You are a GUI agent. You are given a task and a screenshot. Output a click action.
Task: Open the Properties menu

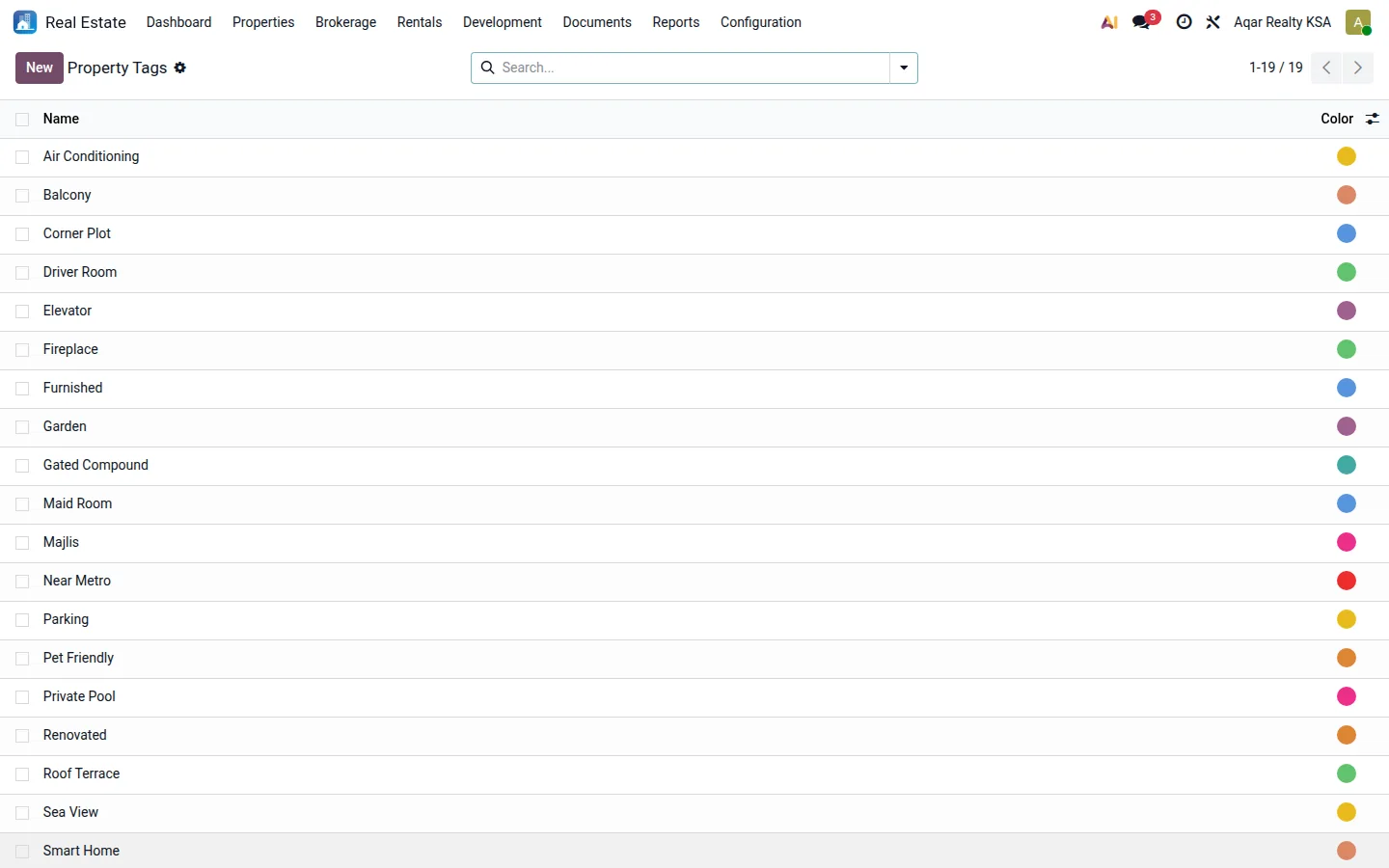(x=263, y=22)
